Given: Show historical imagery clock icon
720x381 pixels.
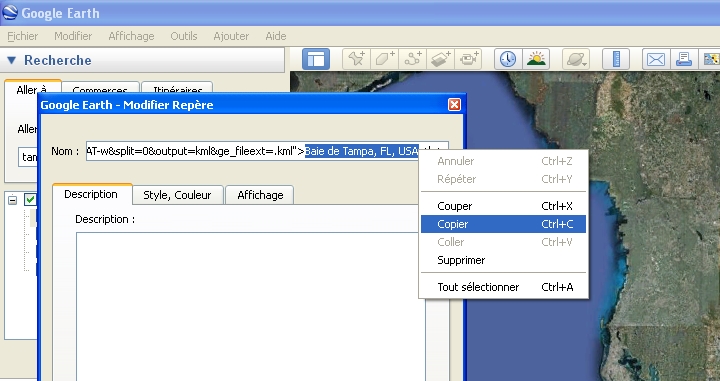Looking at the screenshot, I should point(508,59).
